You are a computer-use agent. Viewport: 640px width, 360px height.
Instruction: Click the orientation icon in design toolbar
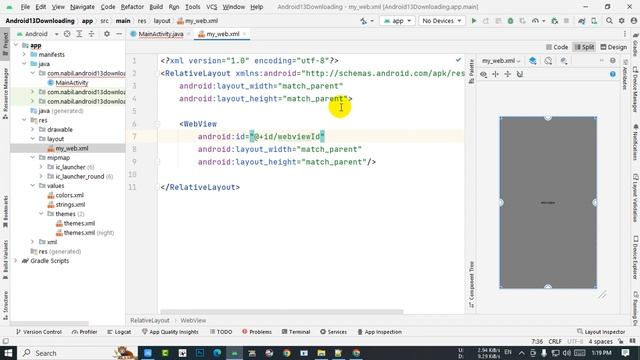tap(548, 61)
